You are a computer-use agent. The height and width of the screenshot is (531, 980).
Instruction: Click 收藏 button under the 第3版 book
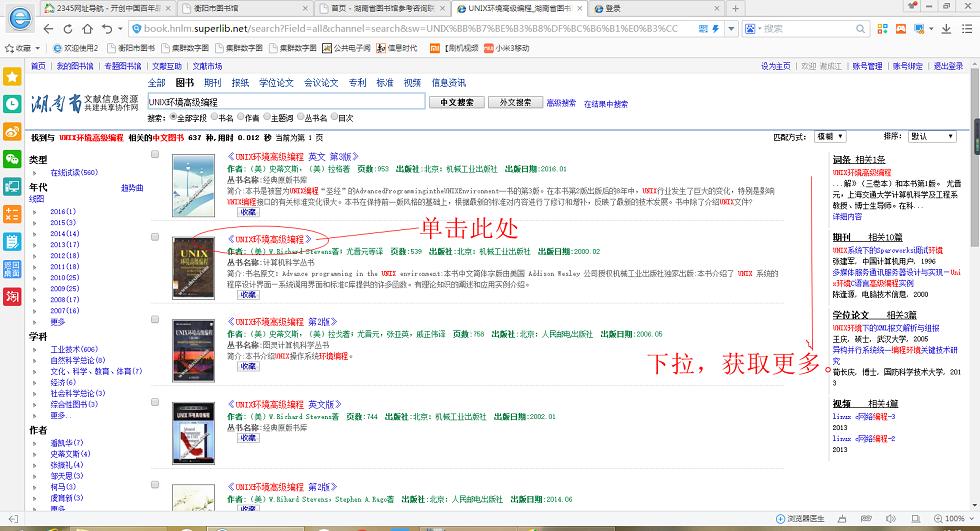click(x=248, y=212)
